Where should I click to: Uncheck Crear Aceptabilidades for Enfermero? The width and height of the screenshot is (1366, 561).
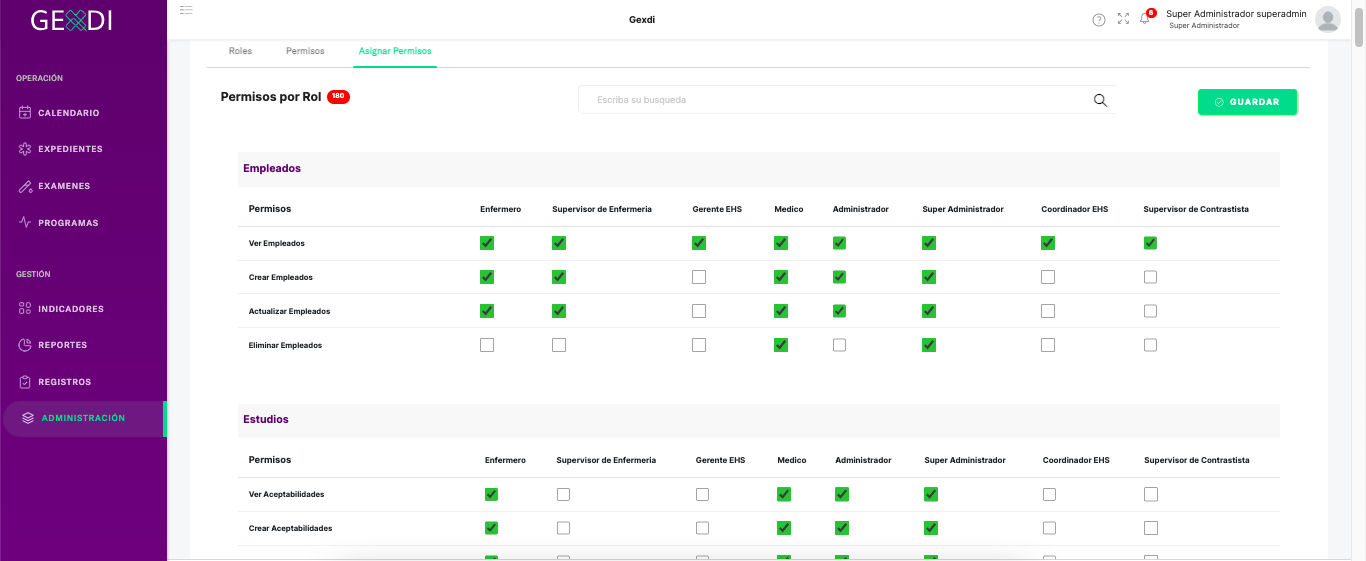(x=491, y=528)
